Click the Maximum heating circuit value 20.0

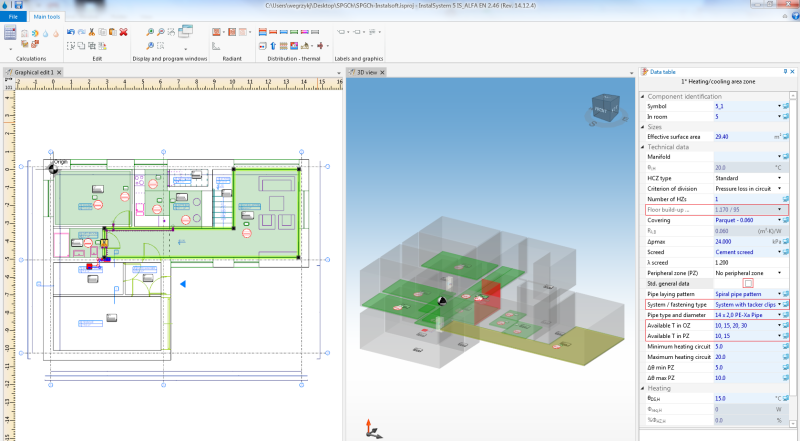point(748,357)
